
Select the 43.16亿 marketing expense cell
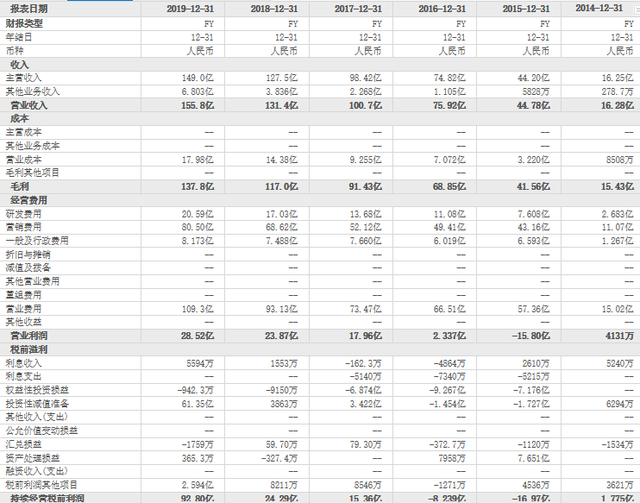click(534, 227)
